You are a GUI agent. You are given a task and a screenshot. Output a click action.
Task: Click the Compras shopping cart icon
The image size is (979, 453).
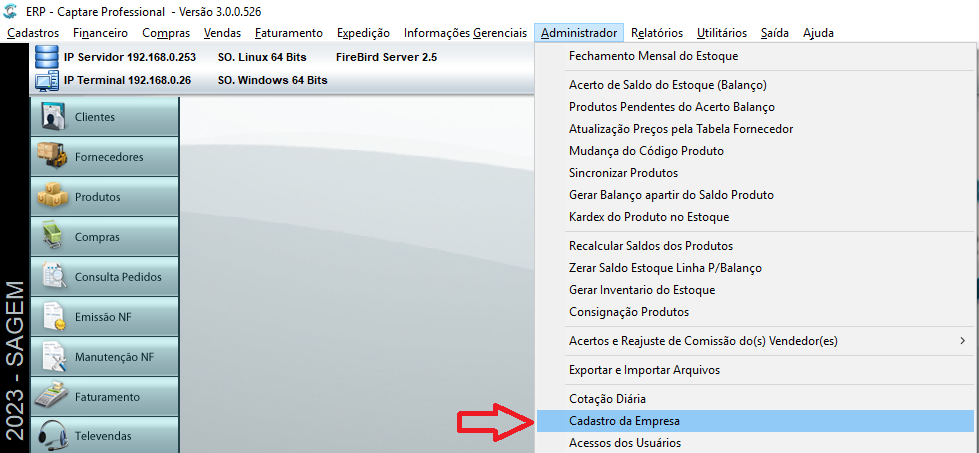click(53, 237)
